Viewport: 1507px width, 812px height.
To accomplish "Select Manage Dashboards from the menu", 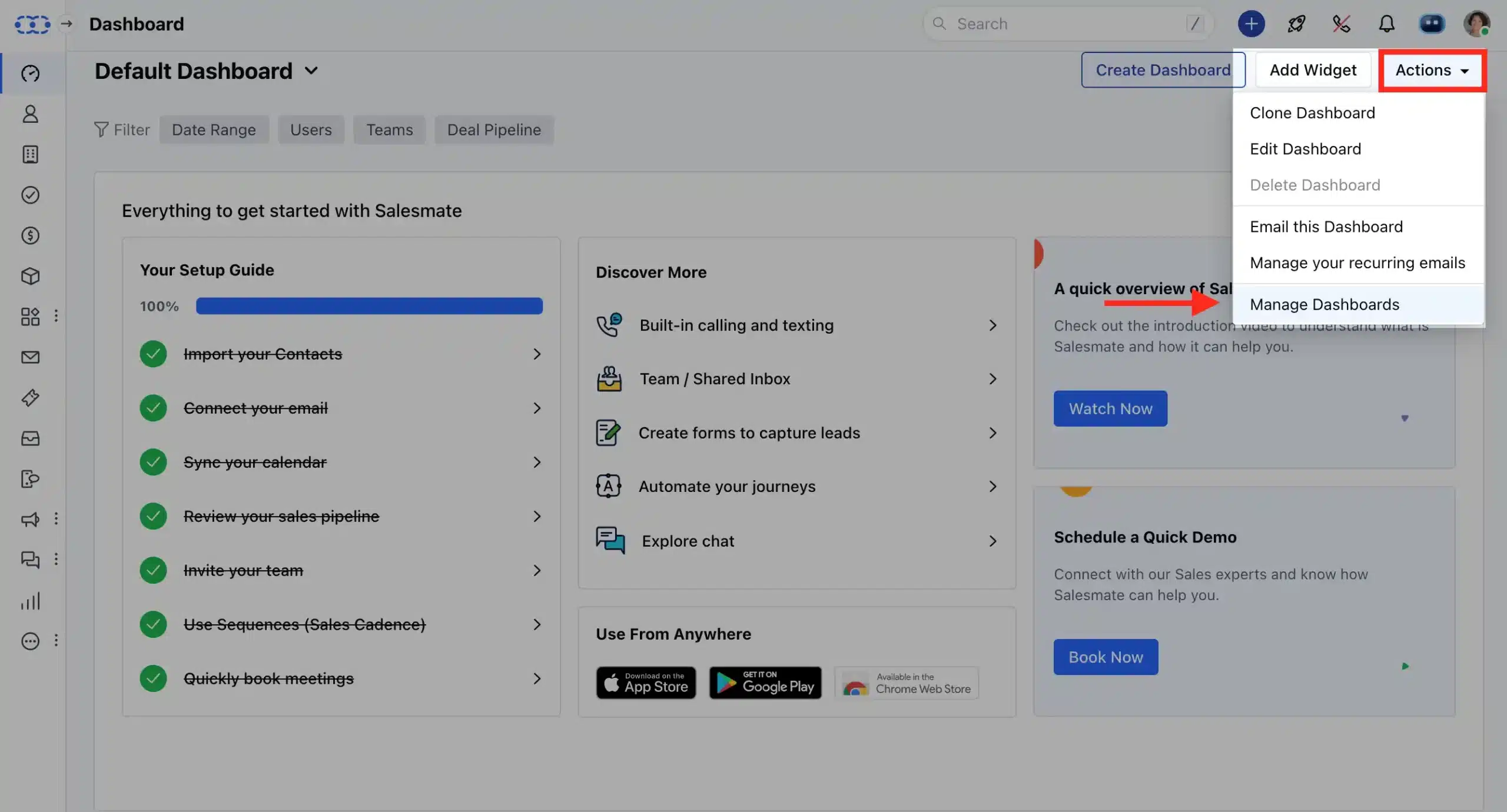I will point(1324,304).
